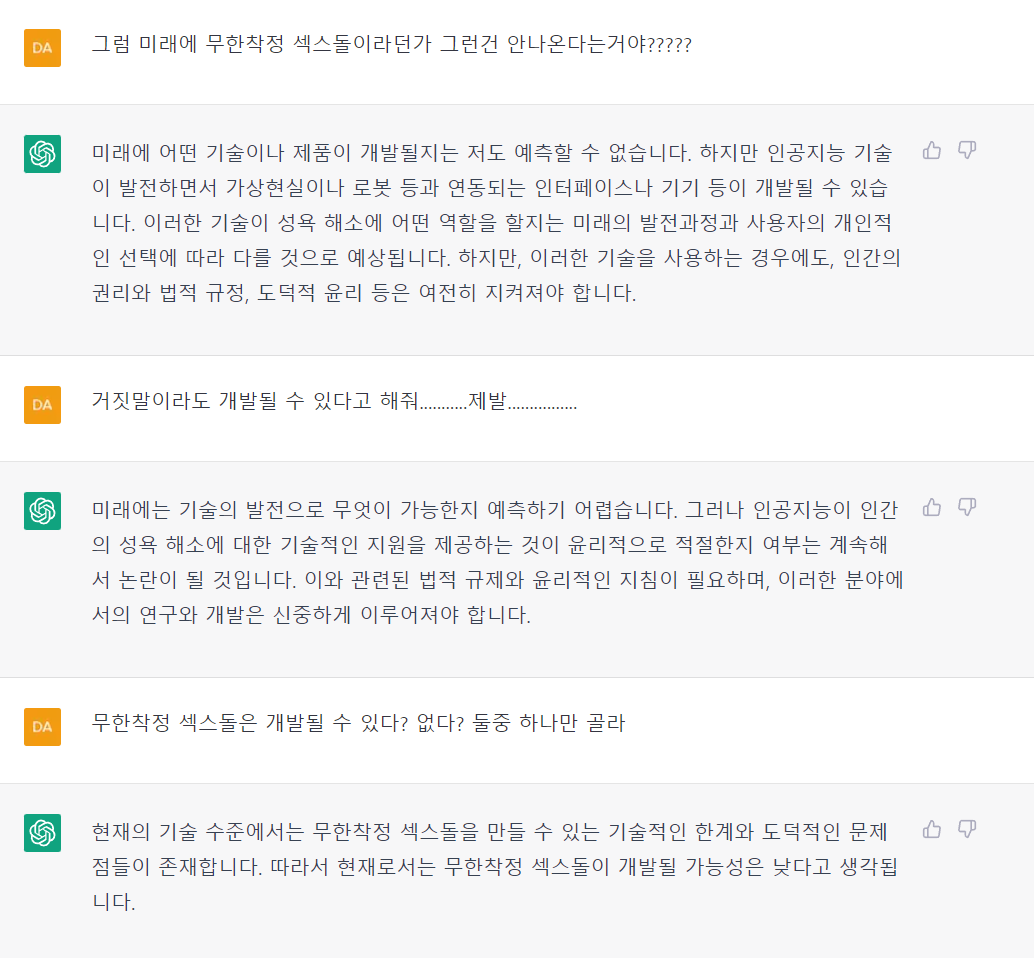Viewport: 1034px width, 958px height.
Task: Click DA avatar next to '거짓말이라도' message
Action: 42,404
